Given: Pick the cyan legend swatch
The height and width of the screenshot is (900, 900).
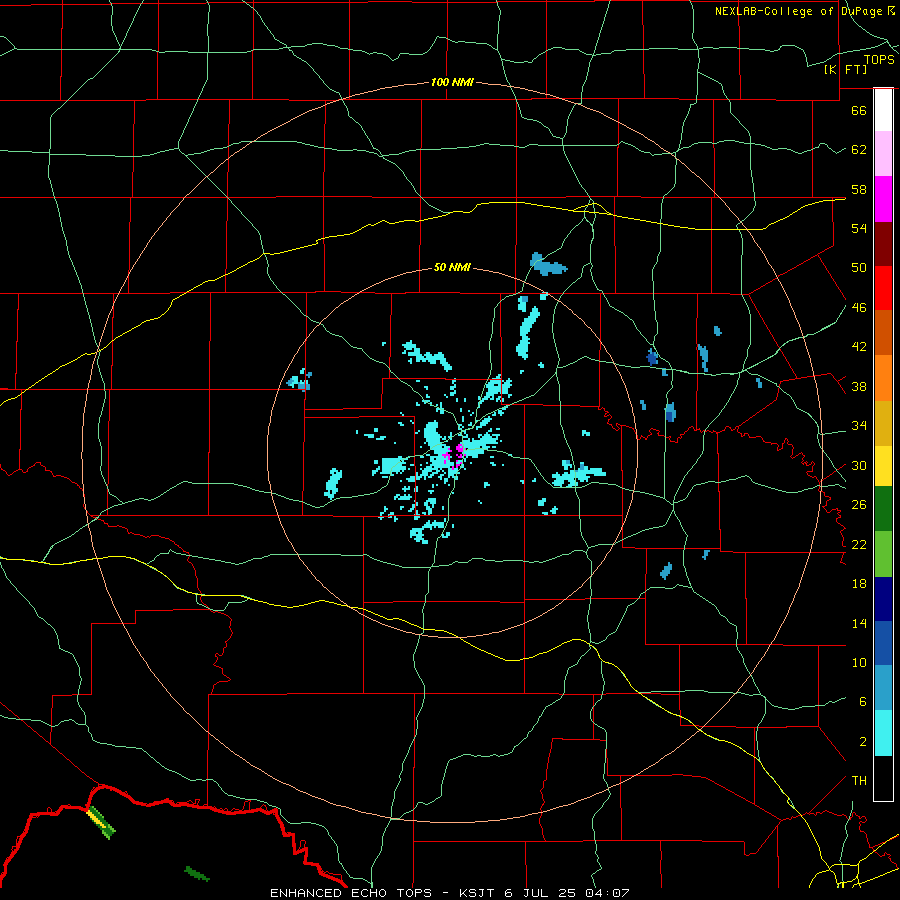Looking at the screenshot, I should (x=883, y=733).
